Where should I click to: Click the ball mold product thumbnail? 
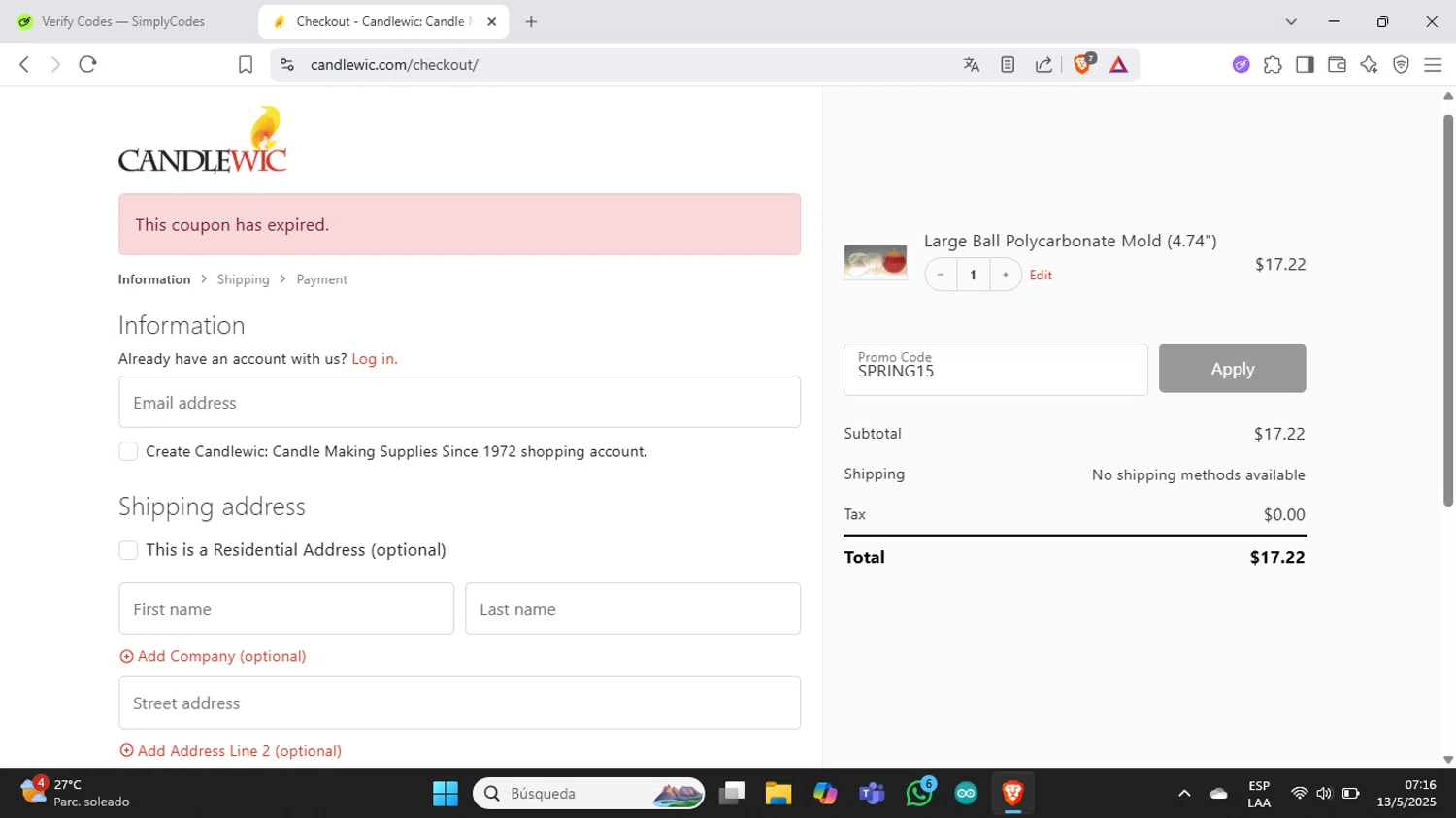point(876,262)
